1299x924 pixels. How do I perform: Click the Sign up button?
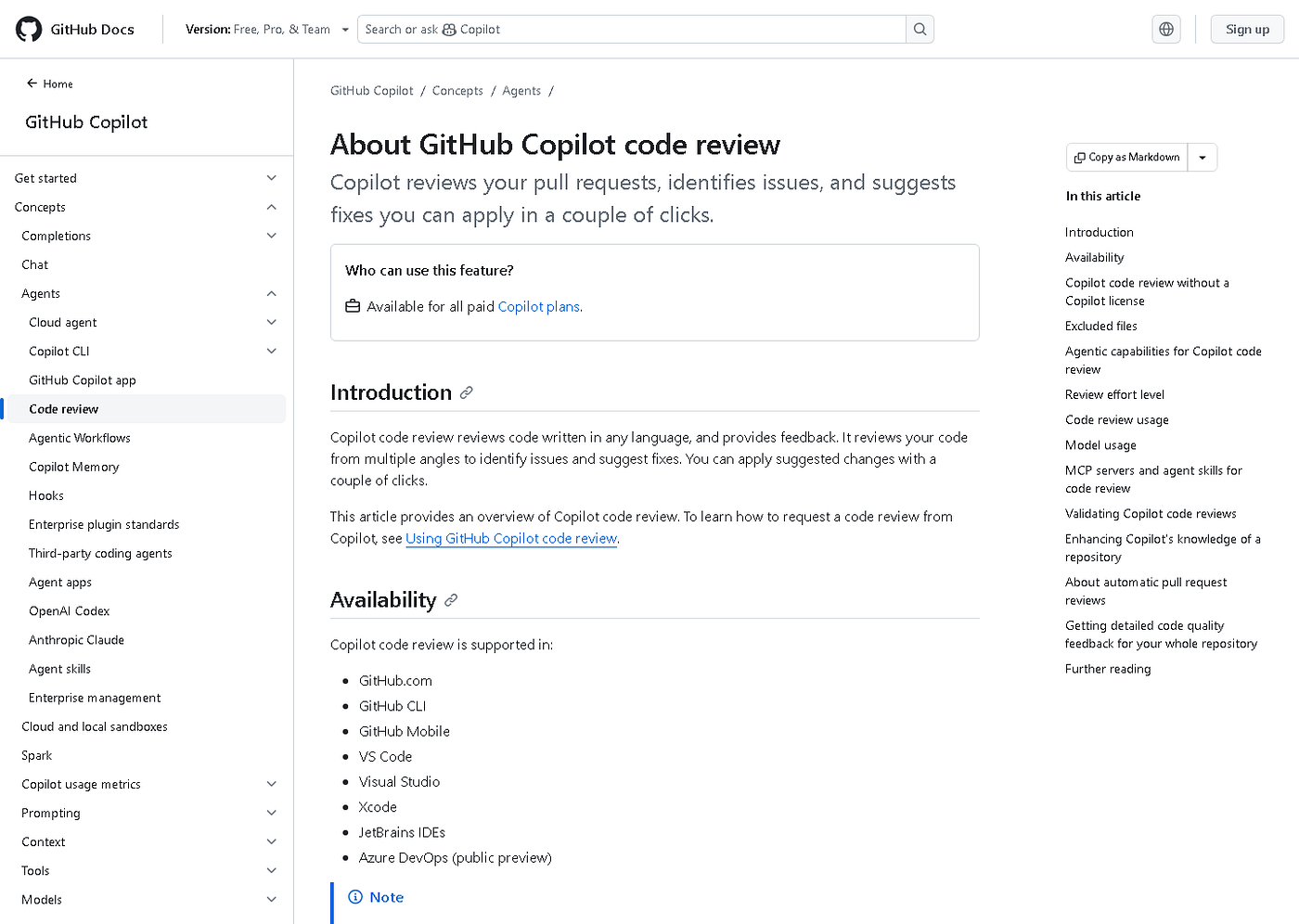point(1247,29)
